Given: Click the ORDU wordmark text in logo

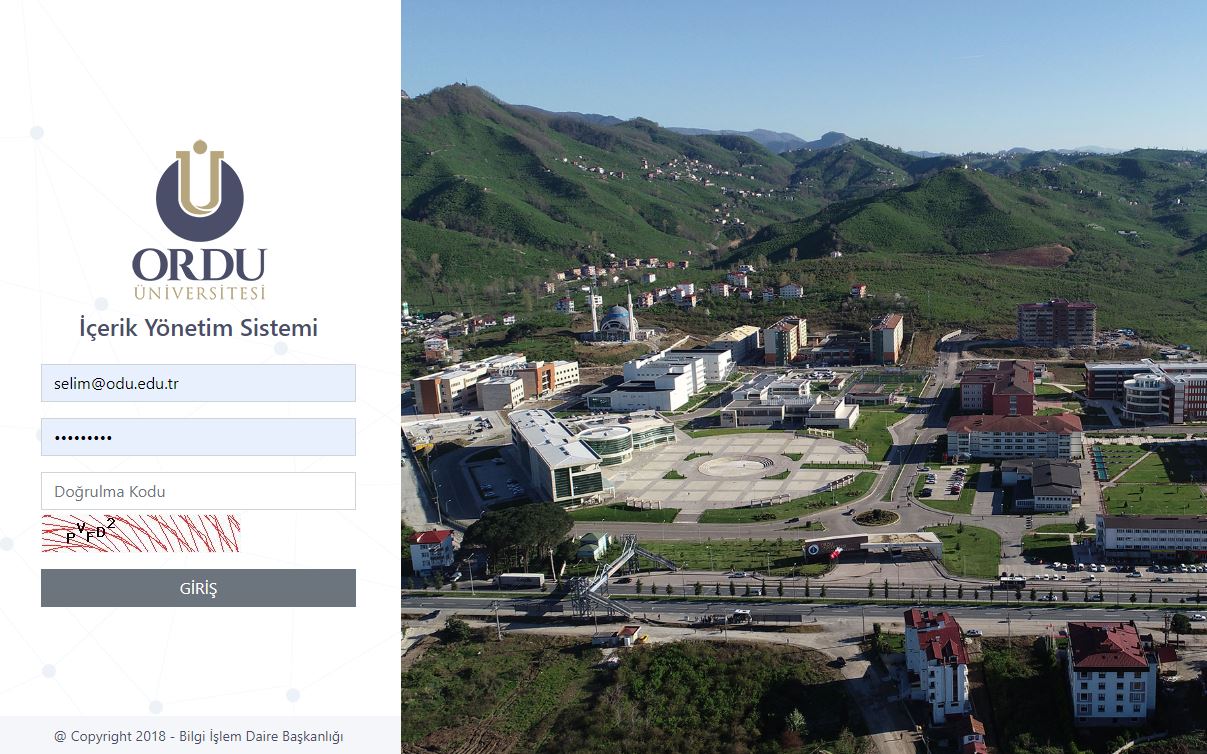Looking at the screenshot, I should (200, 265).
